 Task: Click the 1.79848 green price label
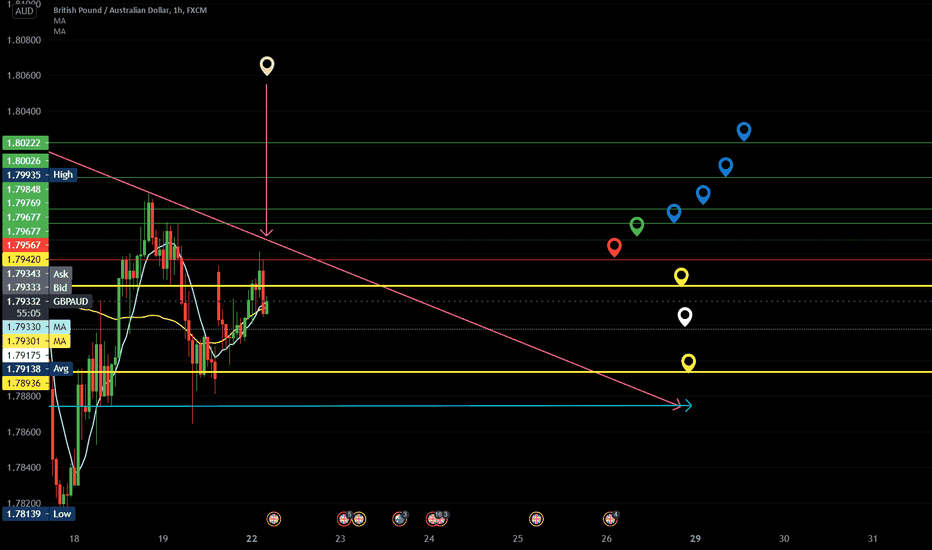[x=25, y=189]
